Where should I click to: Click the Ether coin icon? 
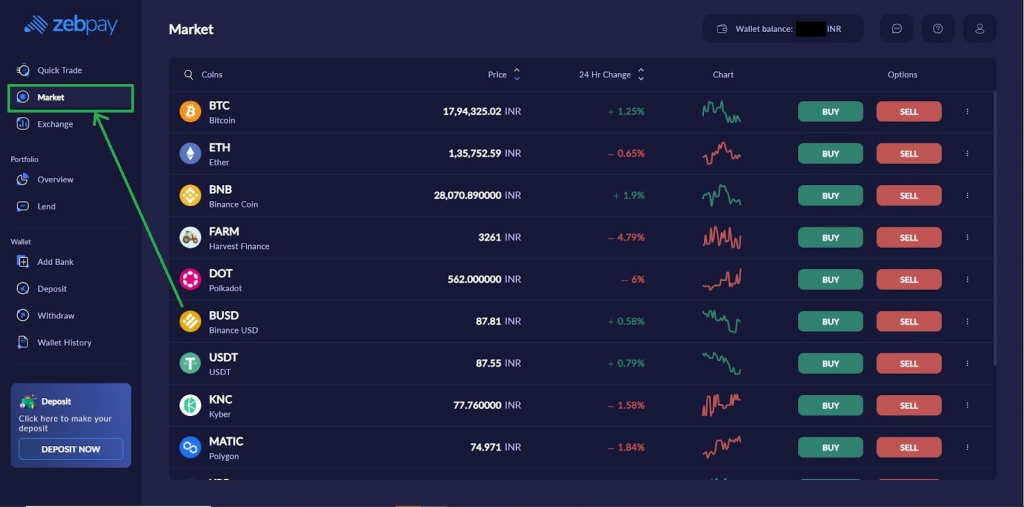(190, 154)
